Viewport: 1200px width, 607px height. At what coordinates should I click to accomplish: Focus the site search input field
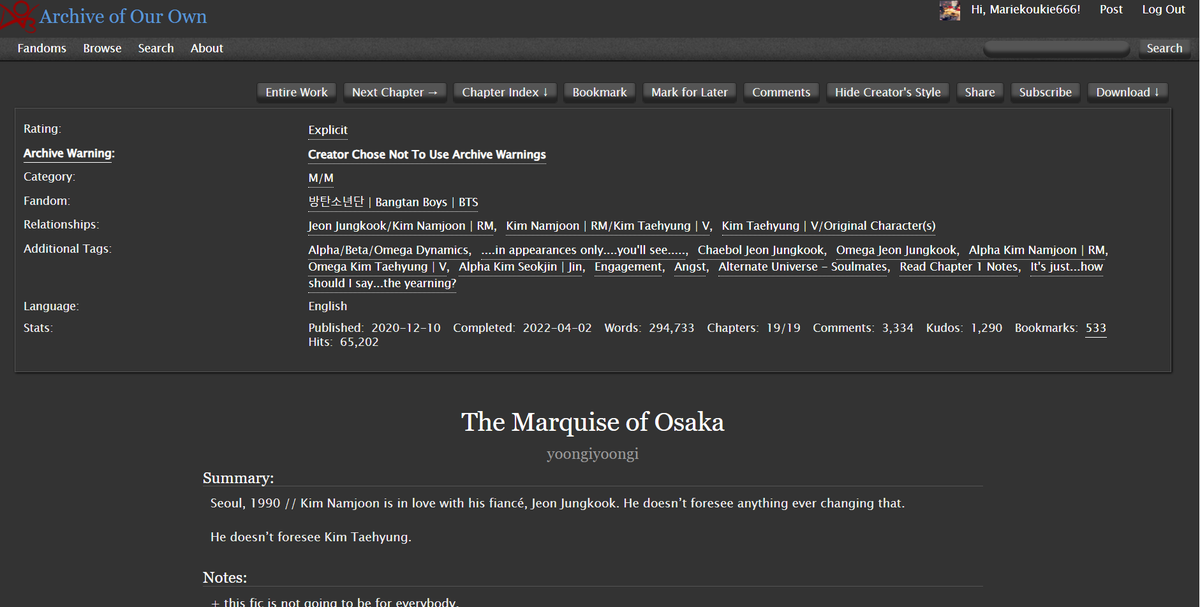[1059, 48]
